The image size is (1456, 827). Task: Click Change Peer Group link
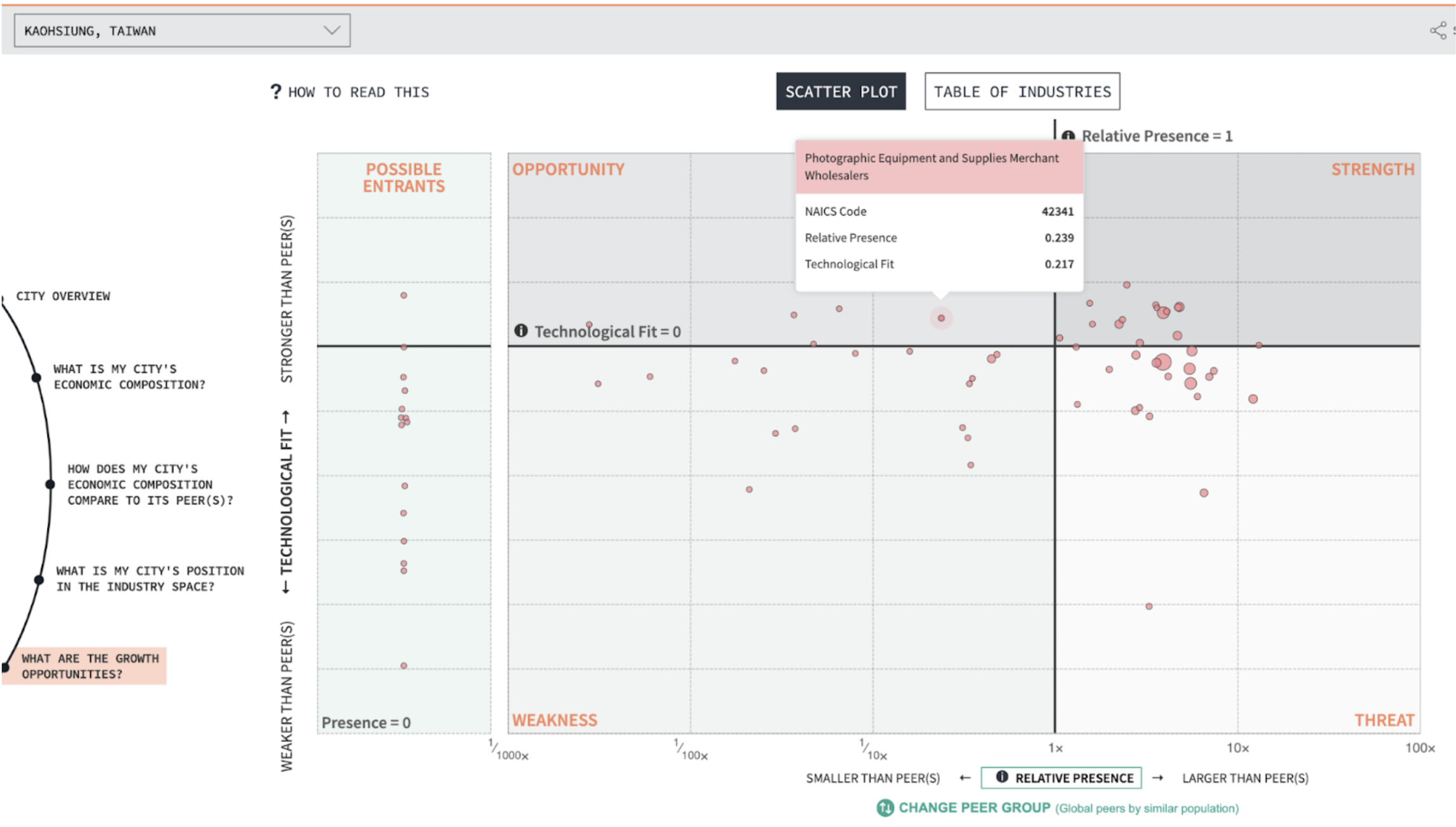tap(974, 807)
